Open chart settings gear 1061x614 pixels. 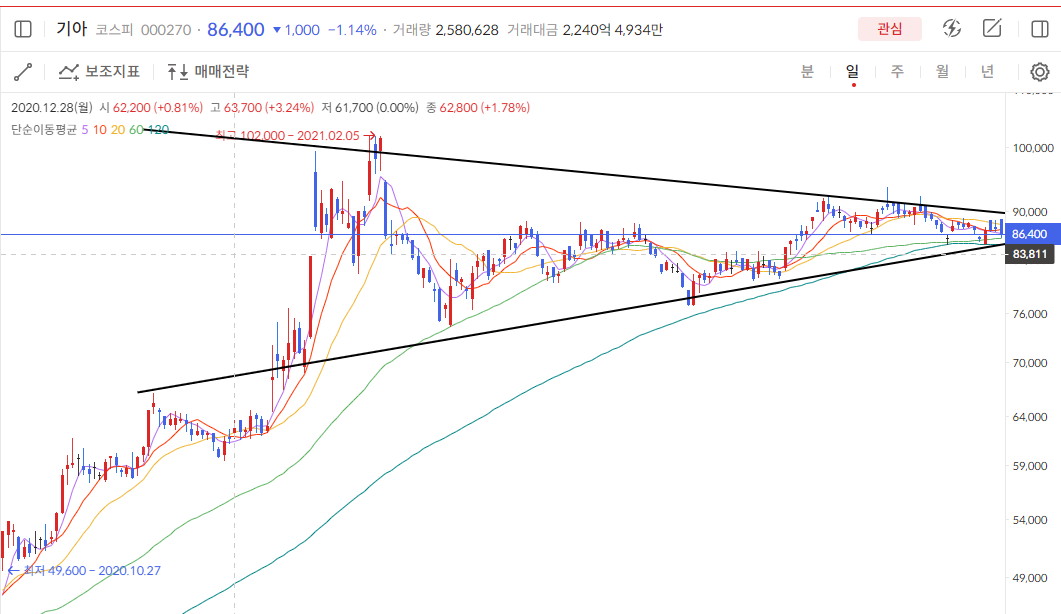[1040, 72]
